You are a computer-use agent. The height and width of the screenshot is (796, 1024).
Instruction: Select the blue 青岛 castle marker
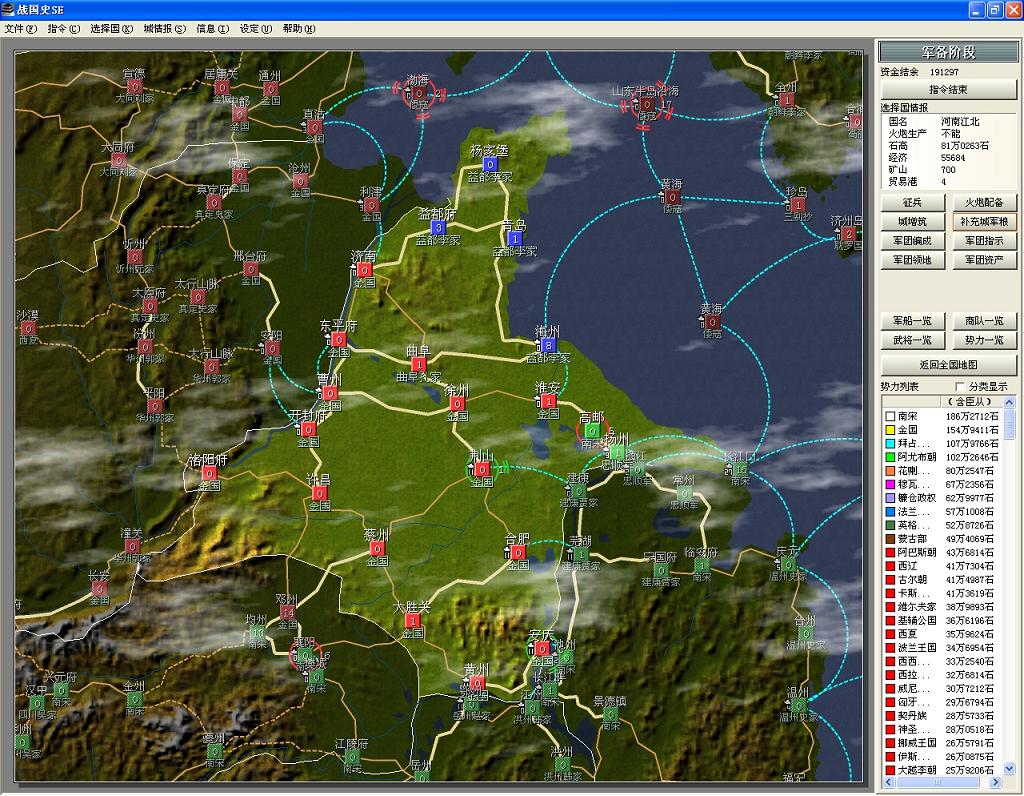tap(515, 239)
